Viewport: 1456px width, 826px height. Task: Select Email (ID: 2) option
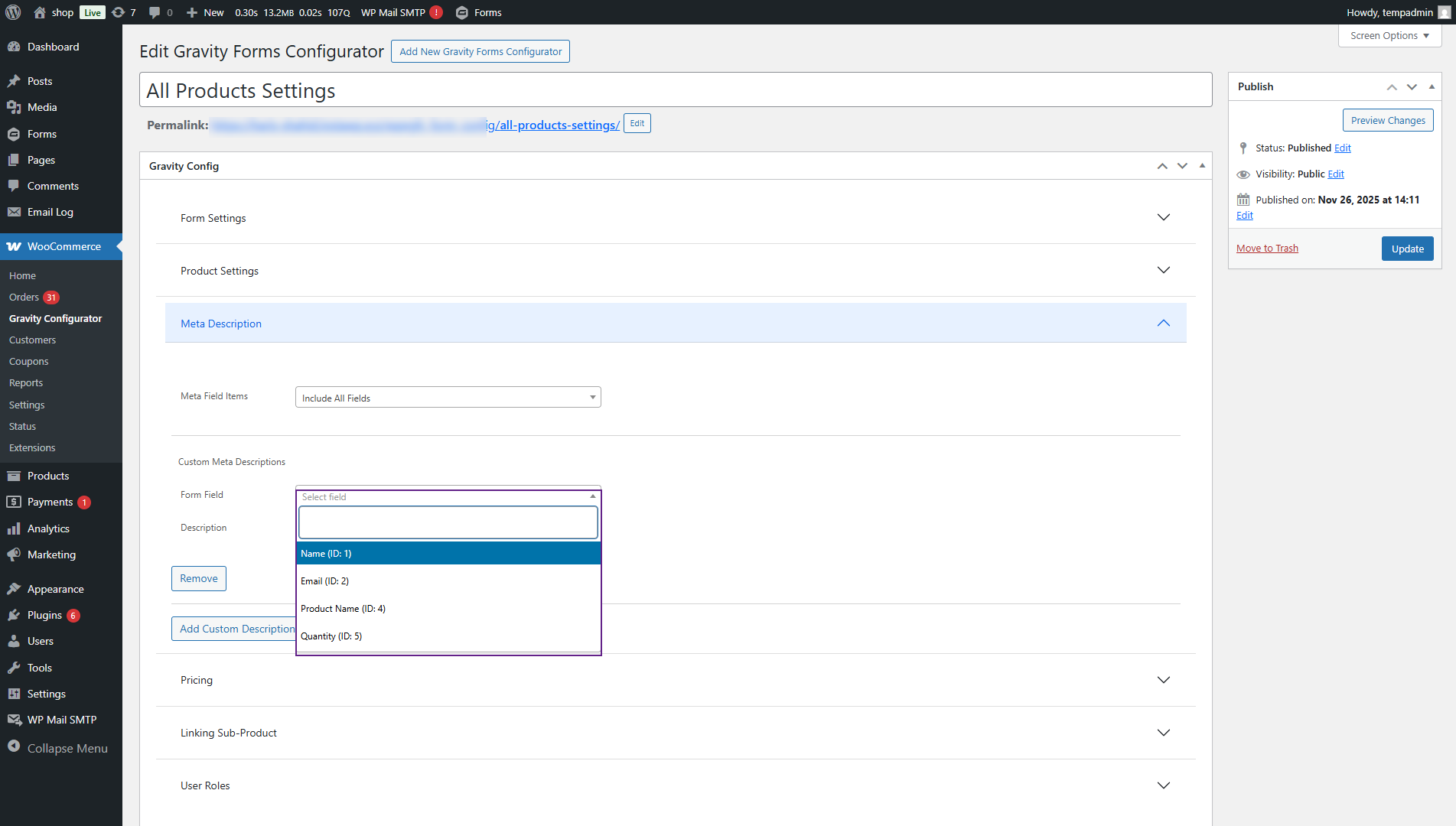coord(448,581)
